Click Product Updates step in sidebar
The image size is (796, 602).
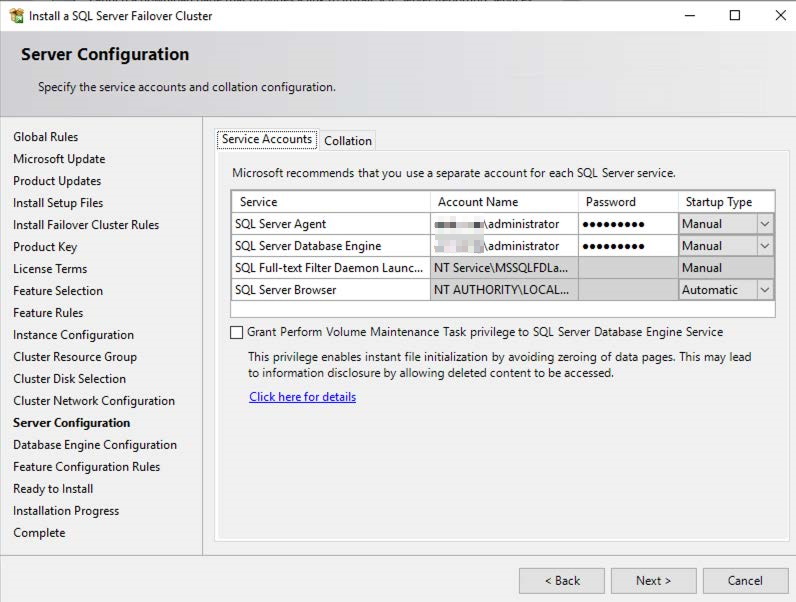(57, 181)
